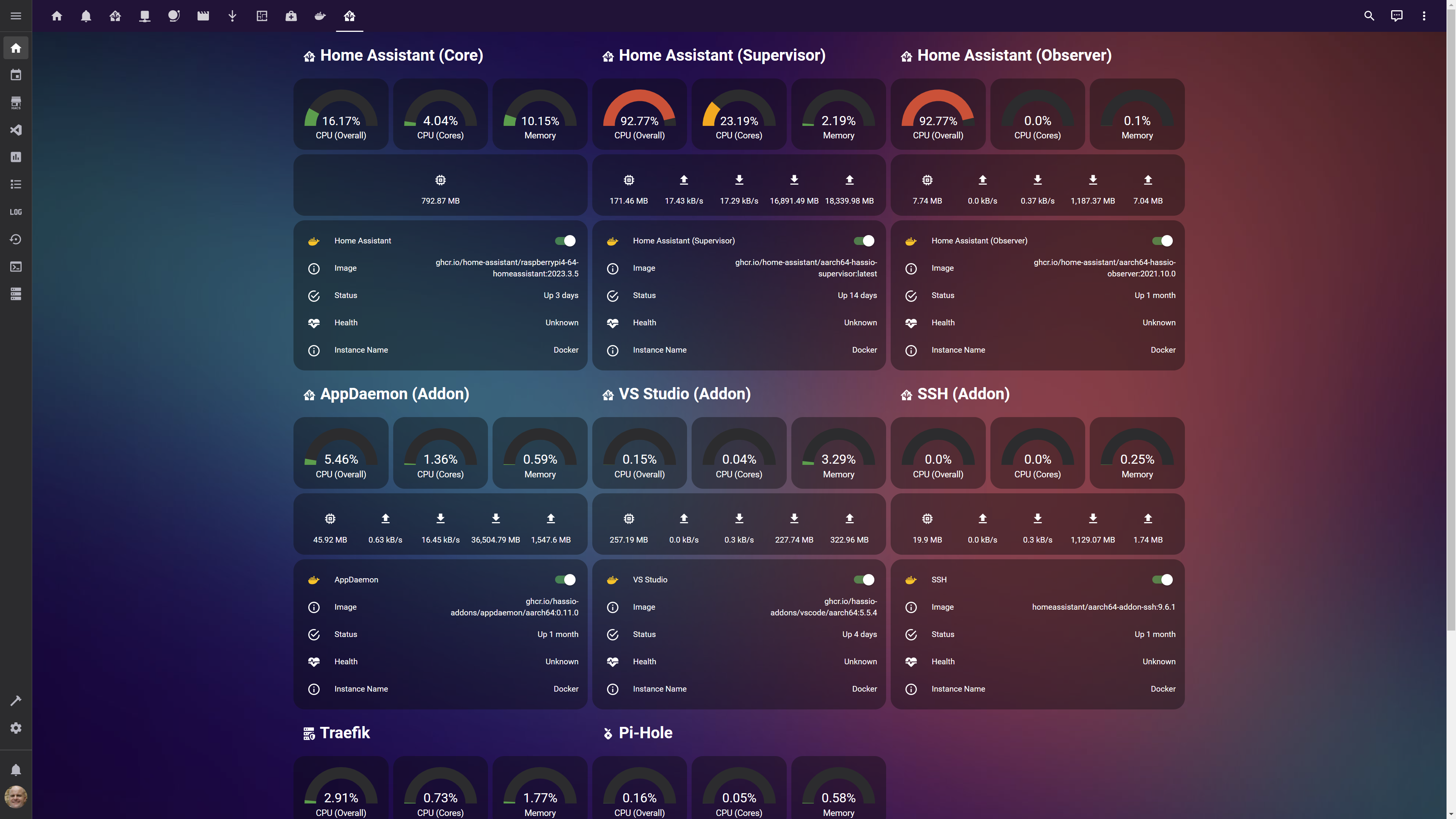Open HACS in the sidebar

tap(16, 103)
